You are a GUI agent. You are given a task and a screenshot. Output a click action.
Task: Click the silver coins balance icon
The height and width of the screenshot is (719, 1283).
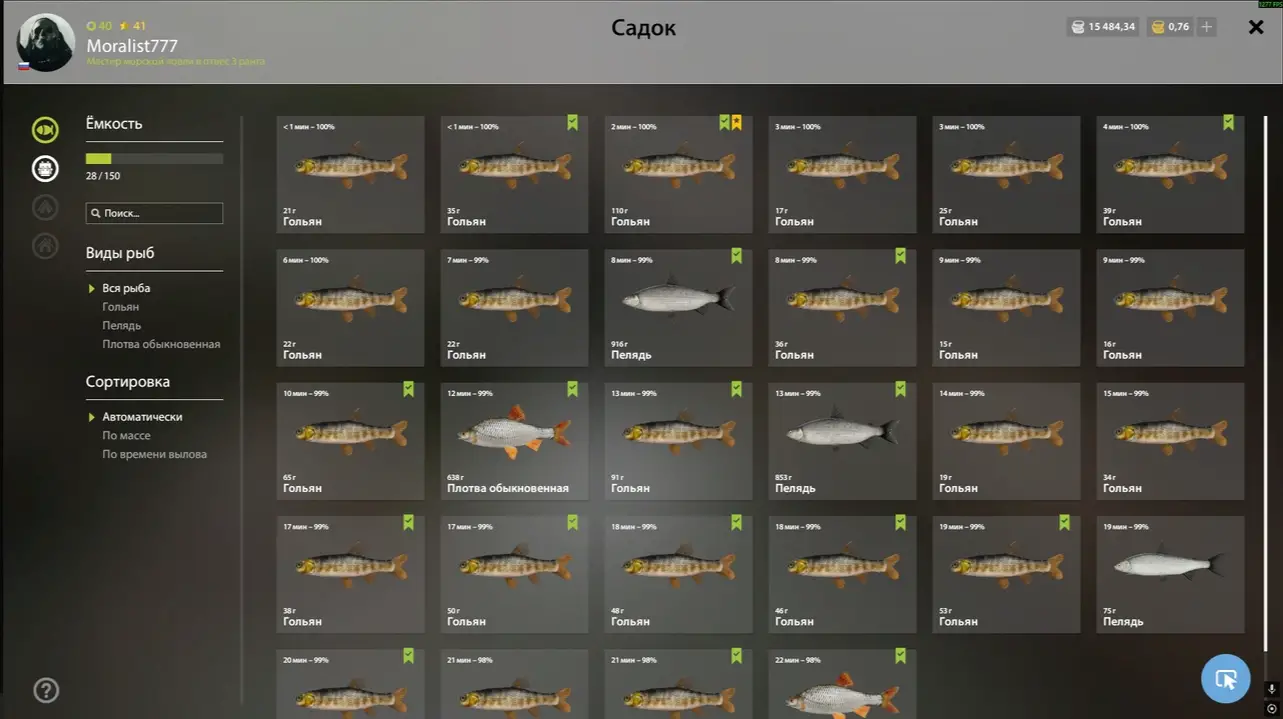(1078, 27)
